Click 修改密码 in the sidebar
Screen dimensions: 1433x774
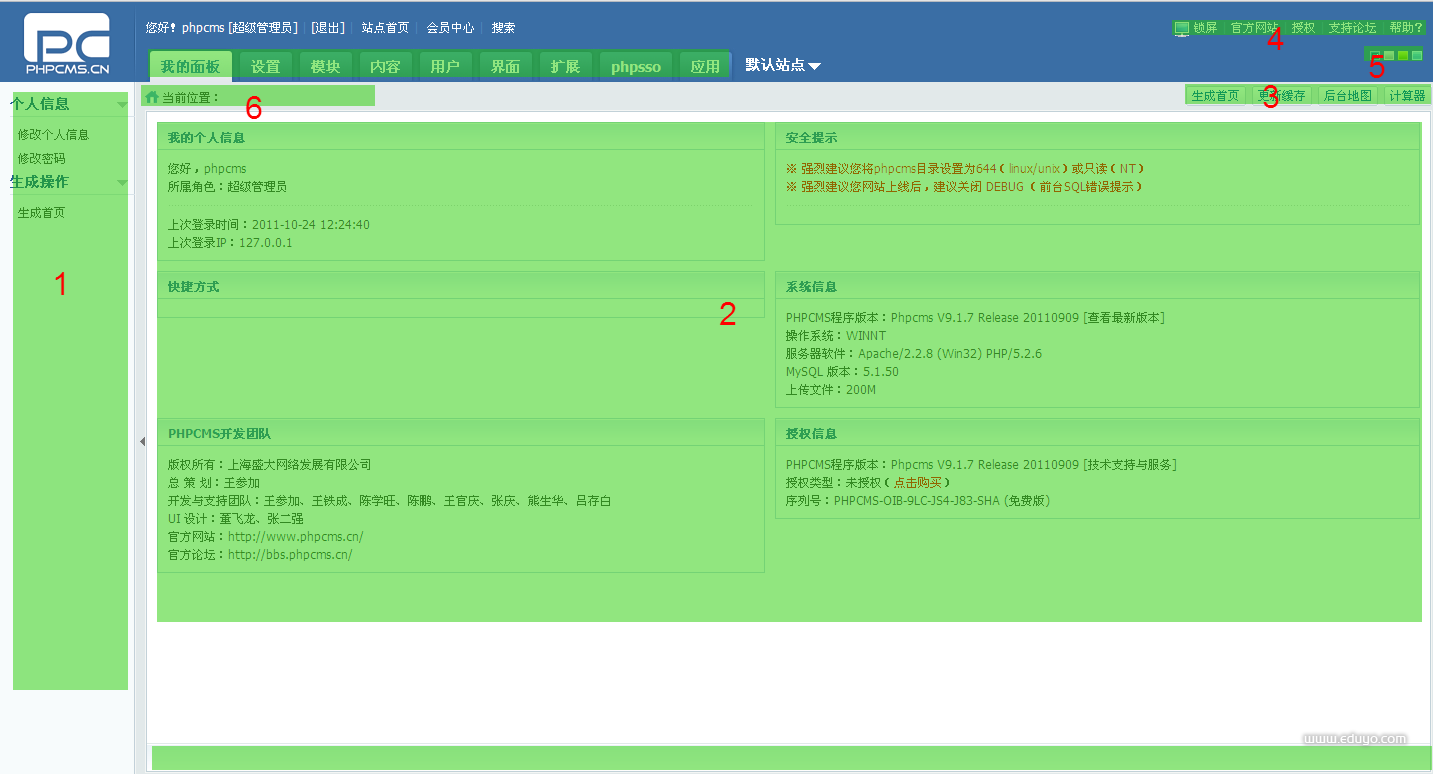(41, 158)
